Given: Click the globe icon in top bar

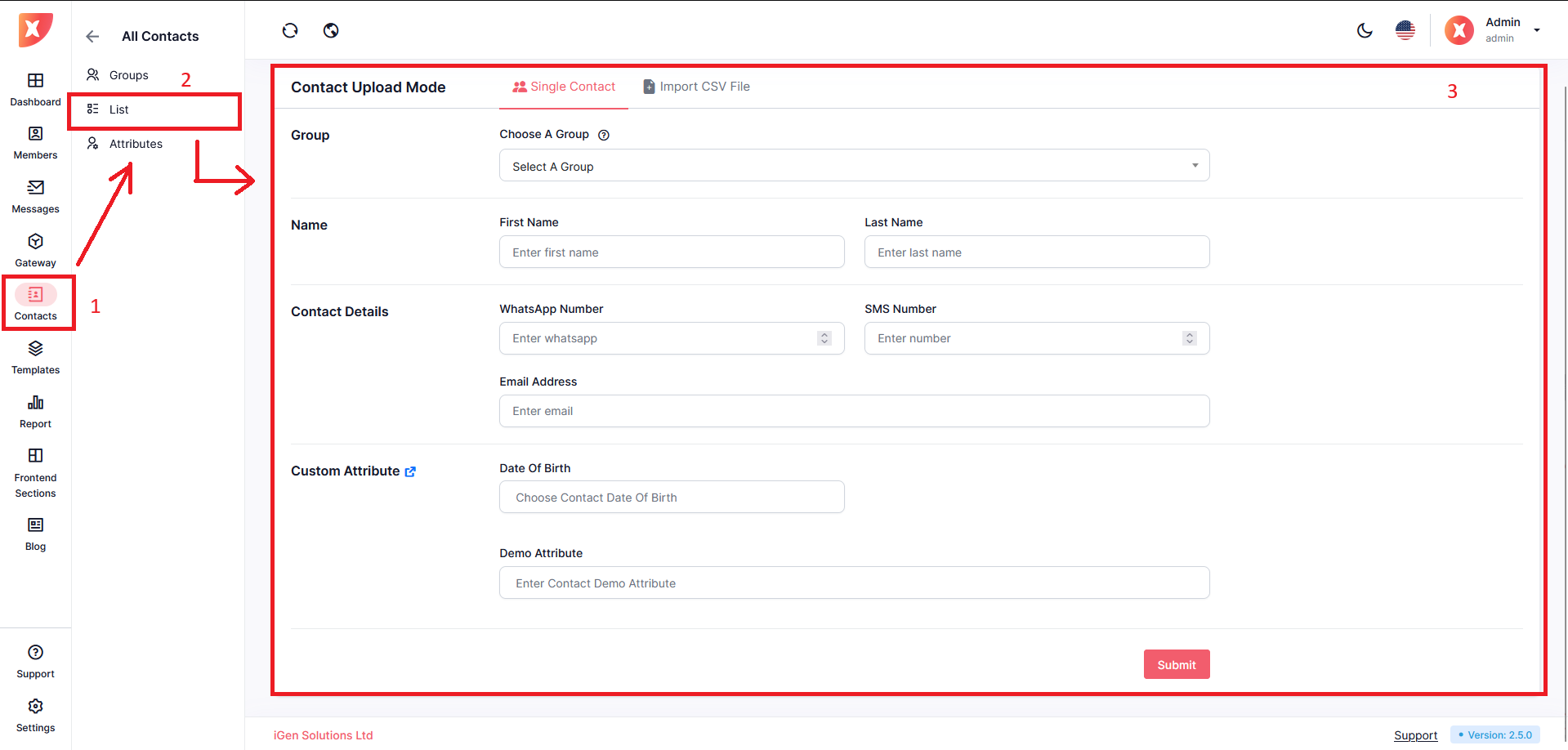Looking at the screenshot, I should (331, 31).
